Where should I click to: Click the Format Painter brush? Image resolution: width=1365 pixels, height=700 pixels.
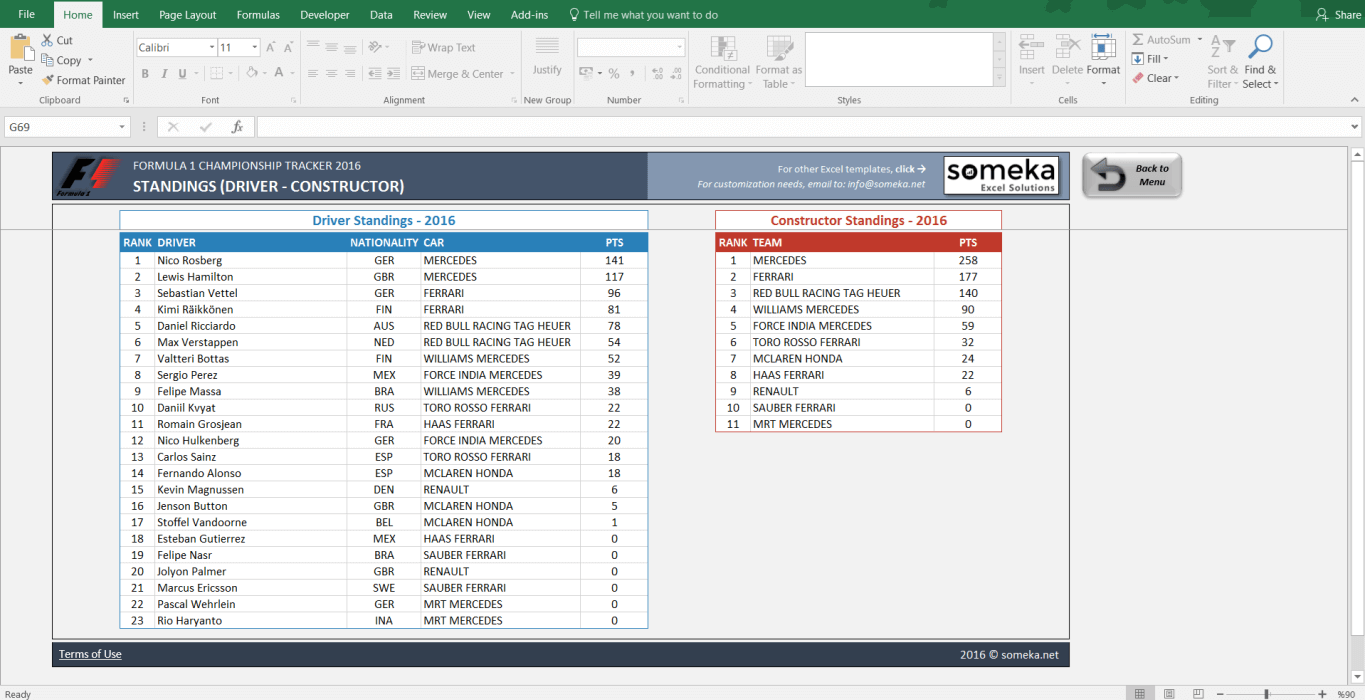[x=47, y=80]
